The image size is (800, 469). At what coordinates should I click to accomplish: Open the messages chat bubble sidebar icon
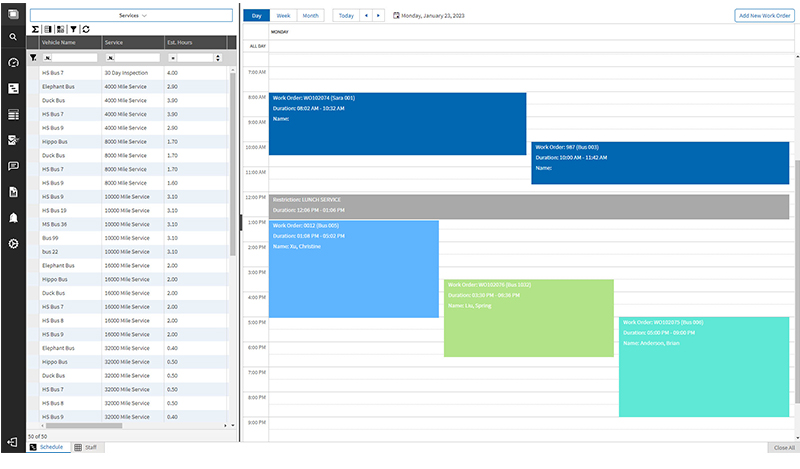13,166
